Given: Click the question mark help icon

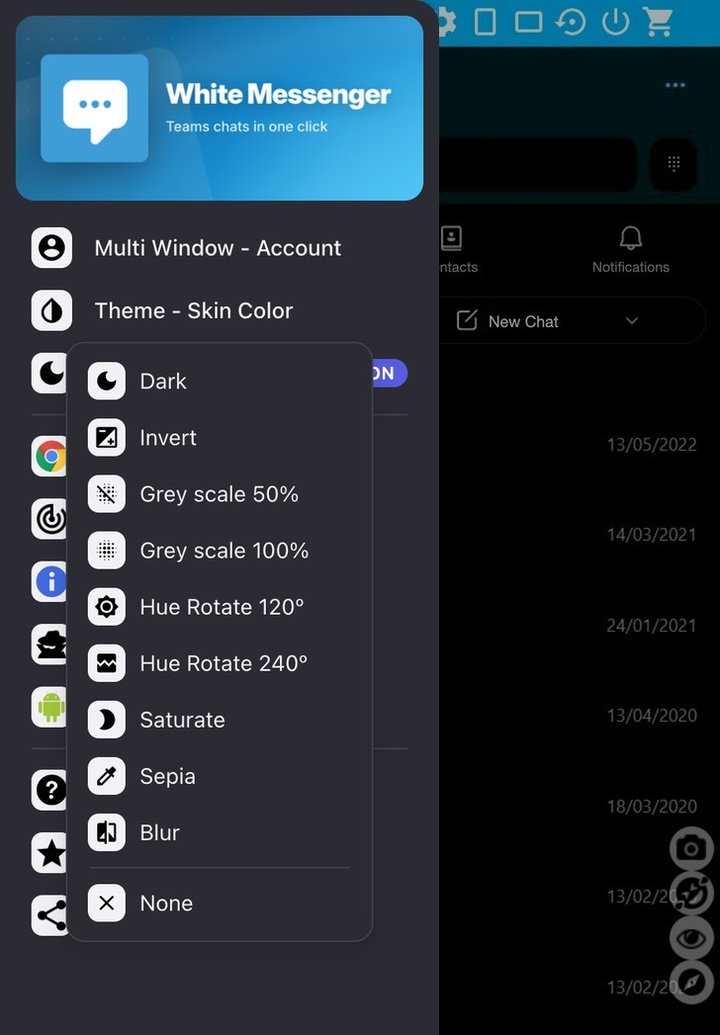Looking at the screenshot, I should click(x=49, y=790).
